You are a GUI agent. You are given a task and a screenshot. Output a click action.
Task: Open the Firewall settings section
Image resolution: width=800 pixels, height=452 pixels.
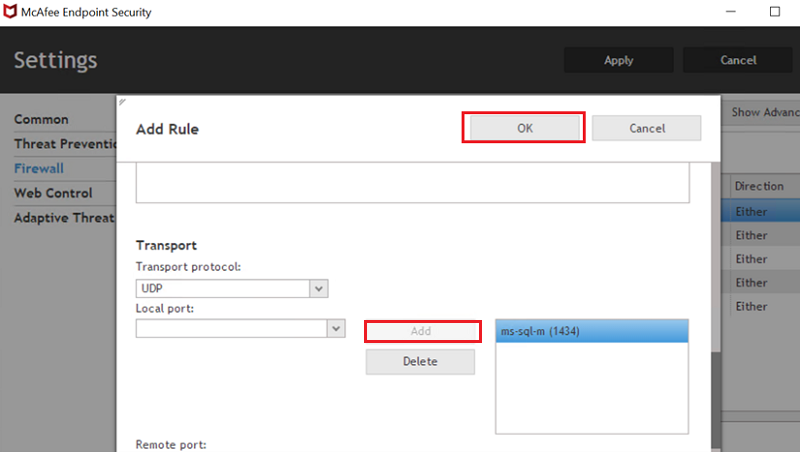(x=39, y=168)
